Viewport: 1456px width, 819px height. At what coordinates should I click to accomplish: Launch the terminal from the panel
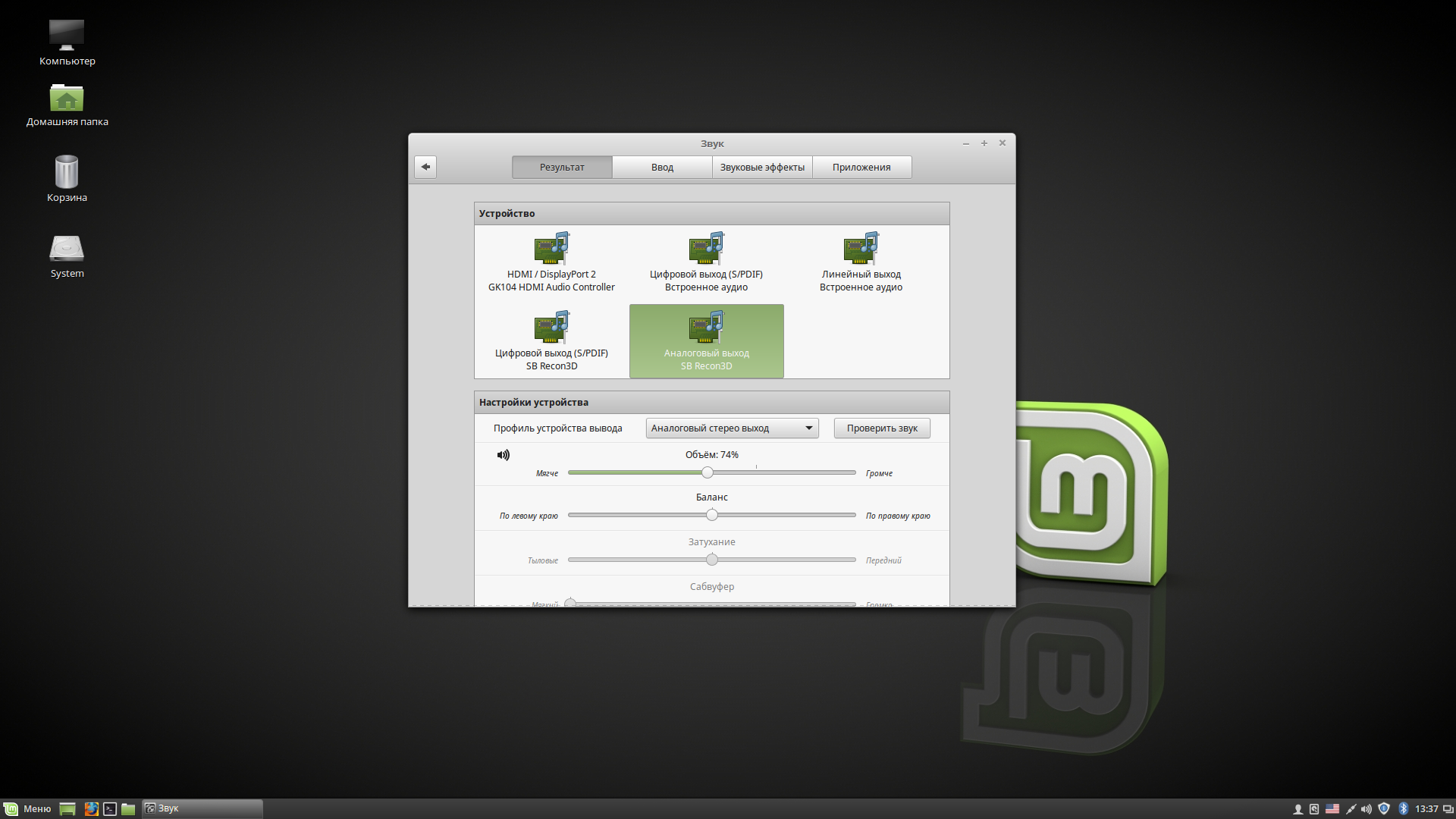click(110, 809)
